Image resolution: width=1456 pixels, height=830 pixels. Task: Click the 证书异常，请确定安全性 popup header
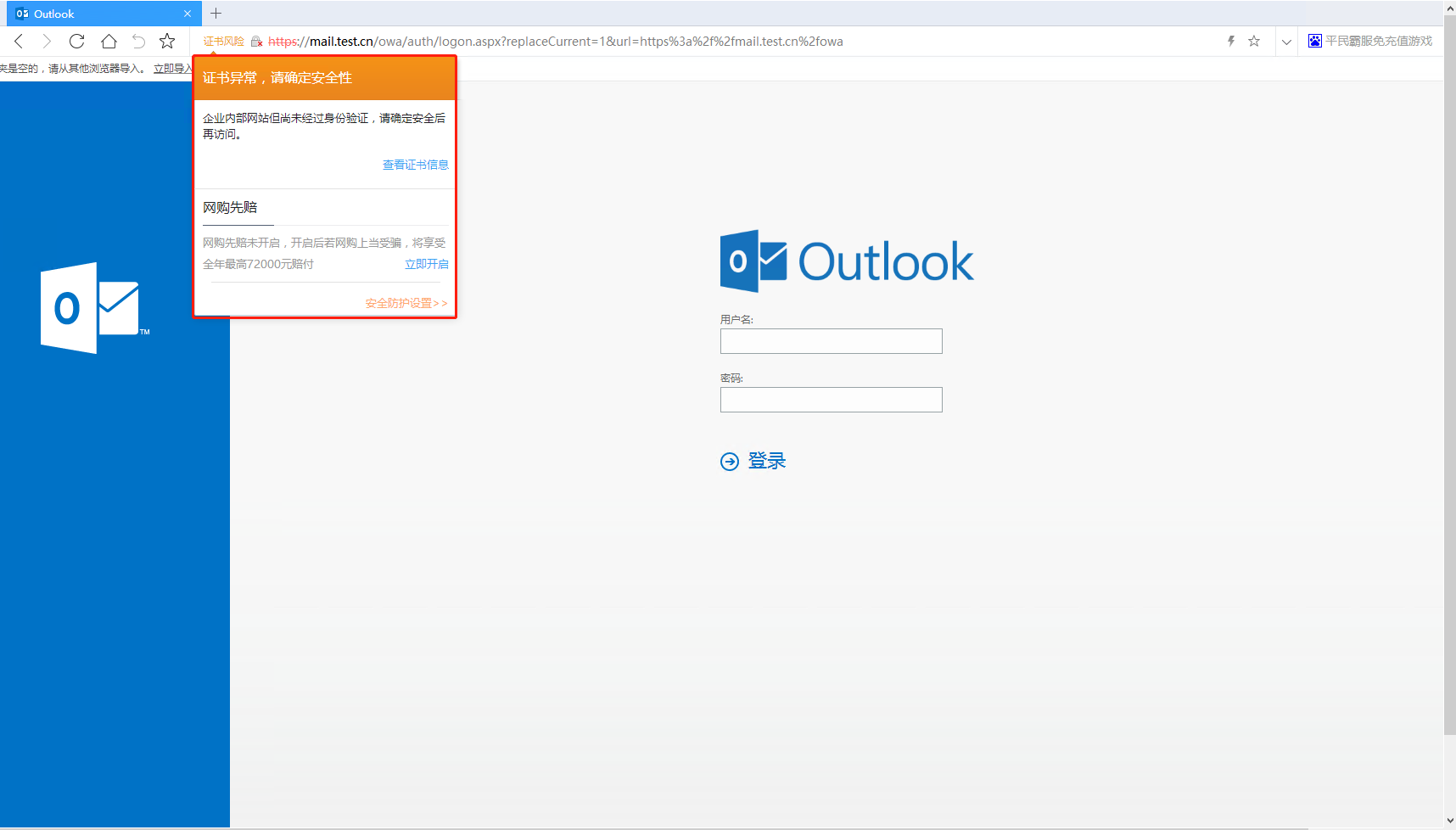tap(325, 78)
